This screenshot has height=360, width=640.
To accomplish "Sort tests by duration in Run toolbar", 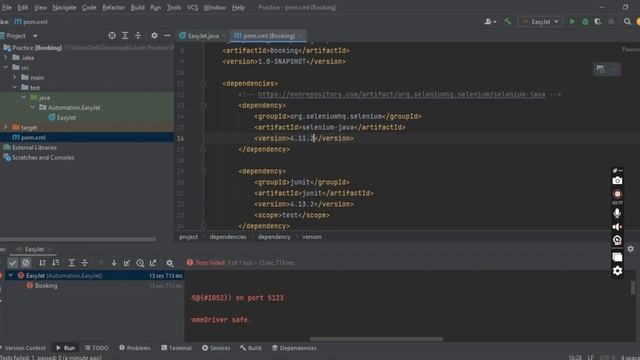I will 56,263.
